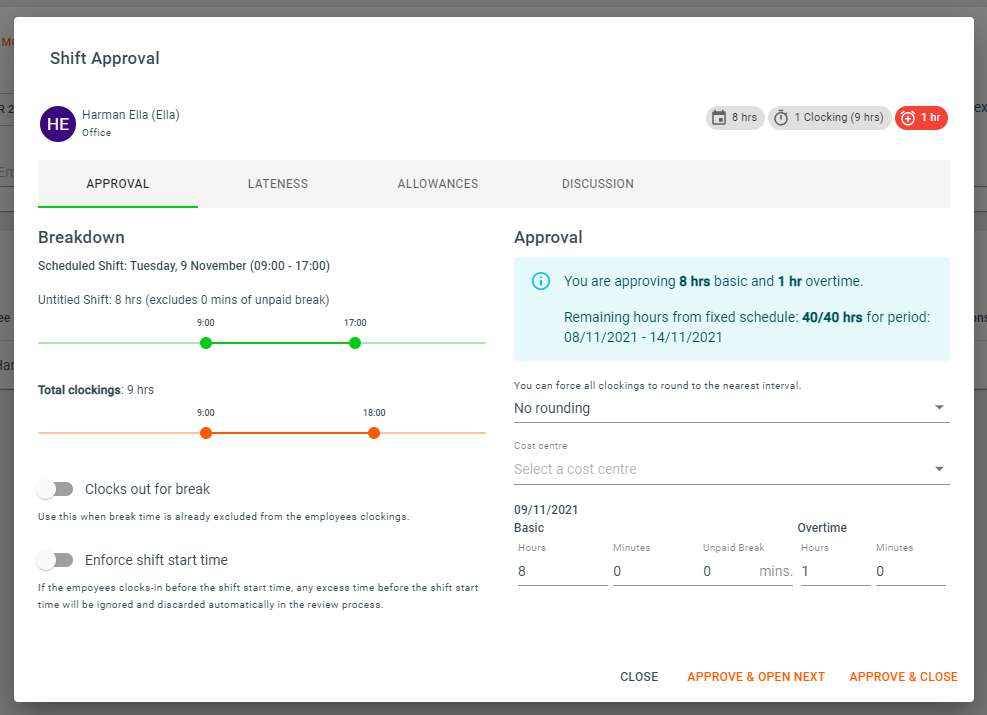
Task: Click the rounding dropdown arrow
Action: pos(938,408)
